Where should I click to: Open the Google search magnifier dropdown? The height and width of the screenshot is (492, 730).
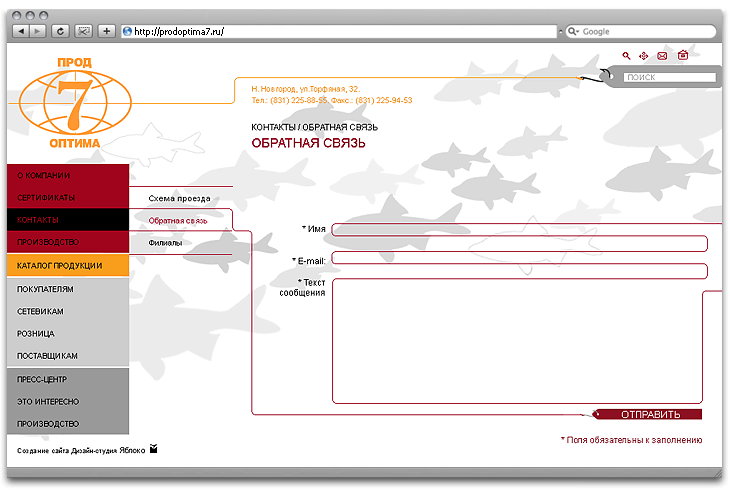pyautogui.click(x=573, y=31)
